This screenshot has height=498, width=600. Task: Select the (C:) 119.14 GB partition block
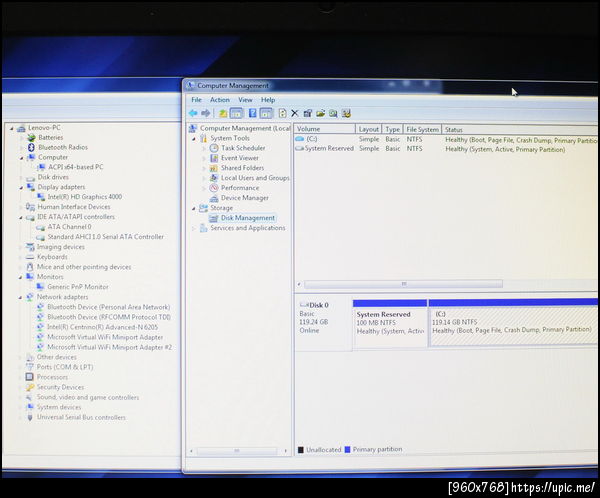[x=513, y=323]
